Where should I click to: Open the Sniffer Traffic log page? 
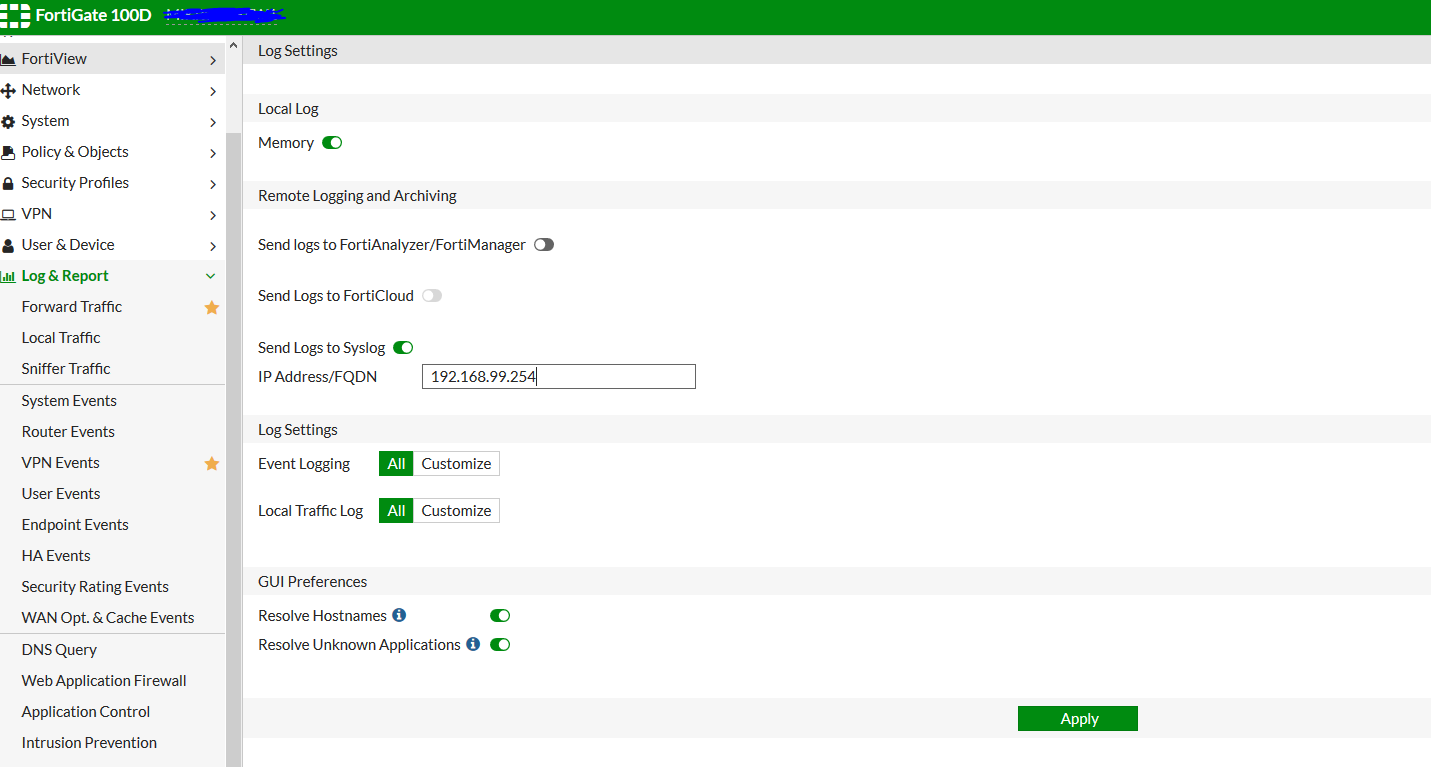[x=66, y=369]
